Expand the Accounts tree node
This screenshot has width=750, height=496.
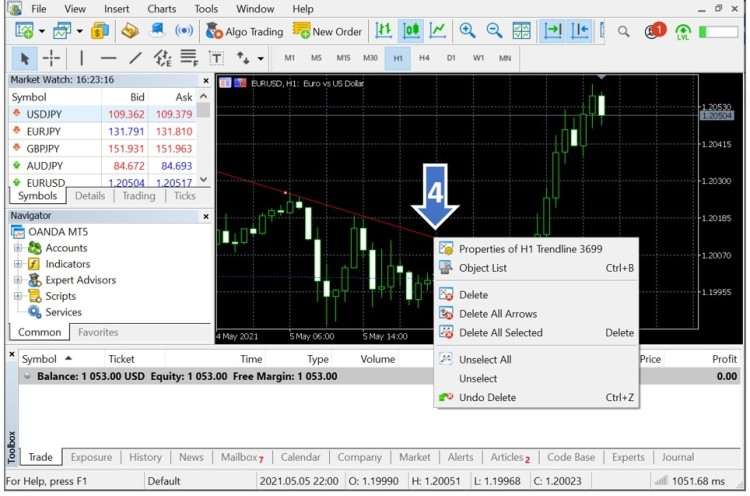coord(18,248)
